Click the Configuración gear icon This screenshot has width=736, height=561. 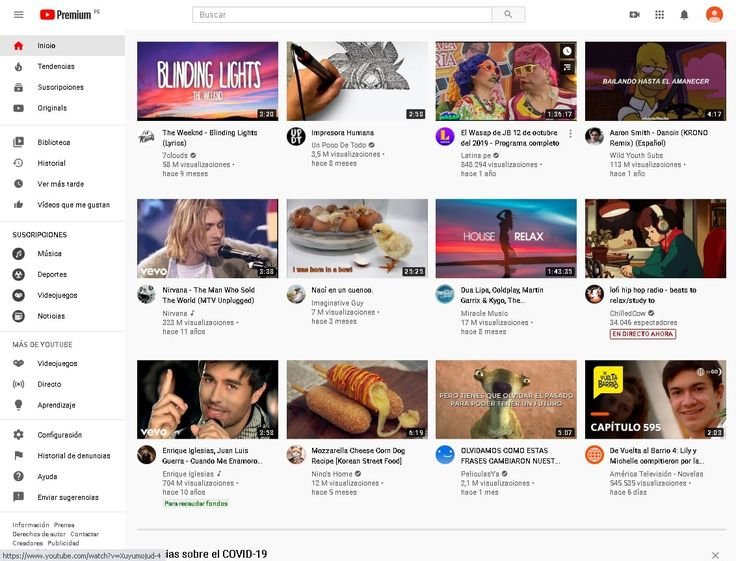[x=18, y=435]
